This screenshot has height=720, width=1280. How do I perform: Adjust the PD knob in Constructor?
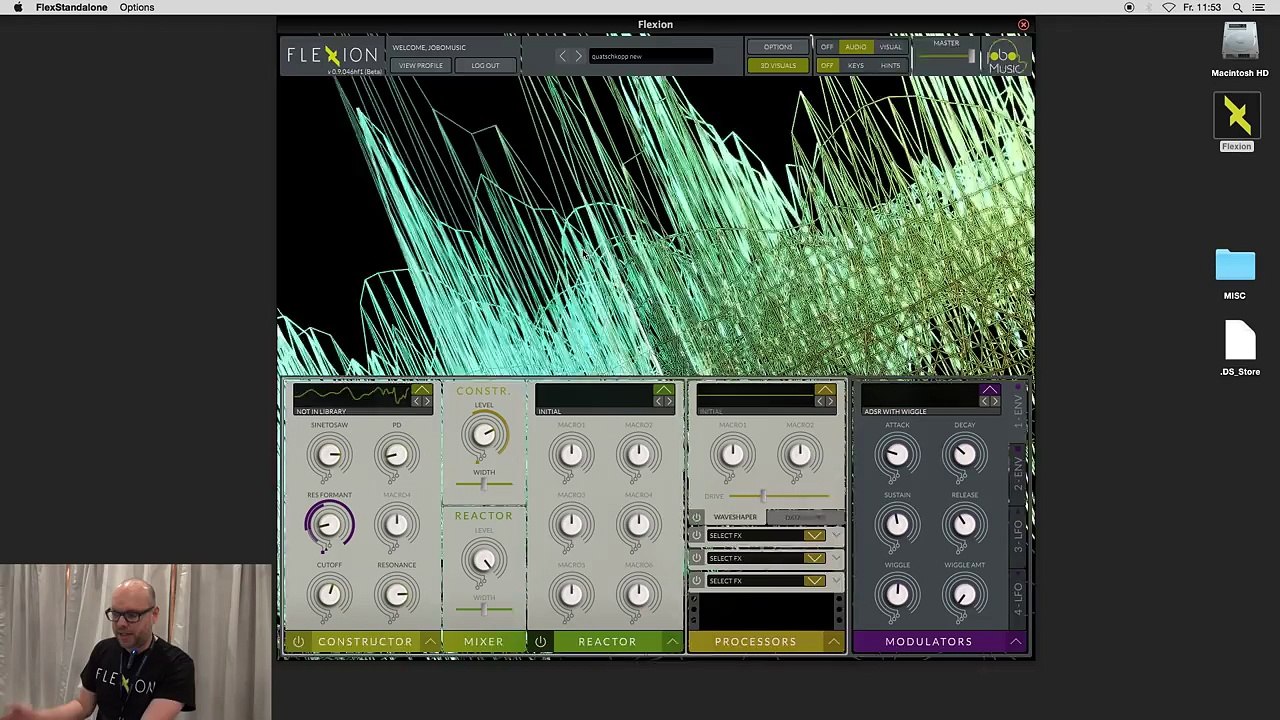(396, 455)
